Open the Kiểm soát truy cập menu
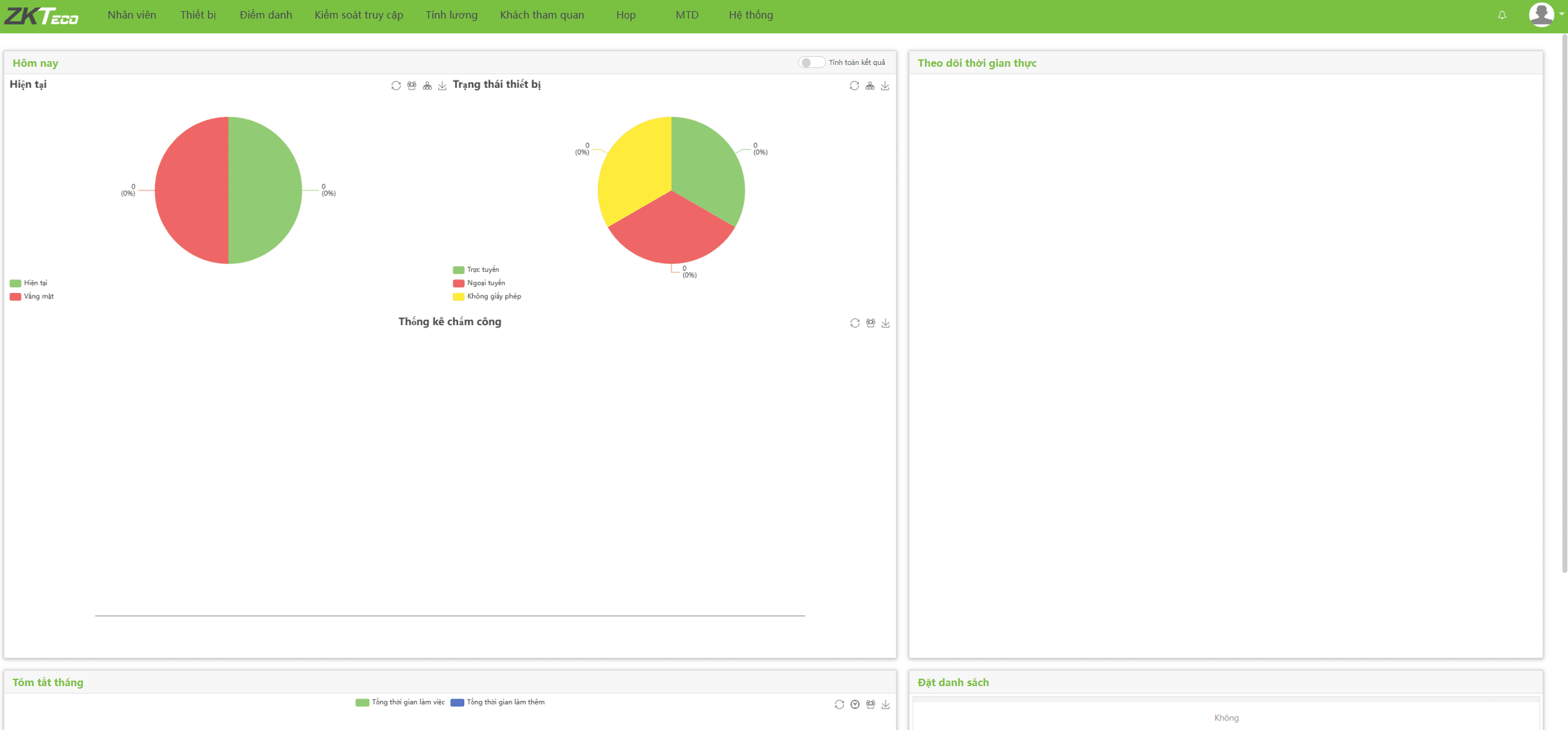Screen dimensions: 1568x730 coord(359,15)
